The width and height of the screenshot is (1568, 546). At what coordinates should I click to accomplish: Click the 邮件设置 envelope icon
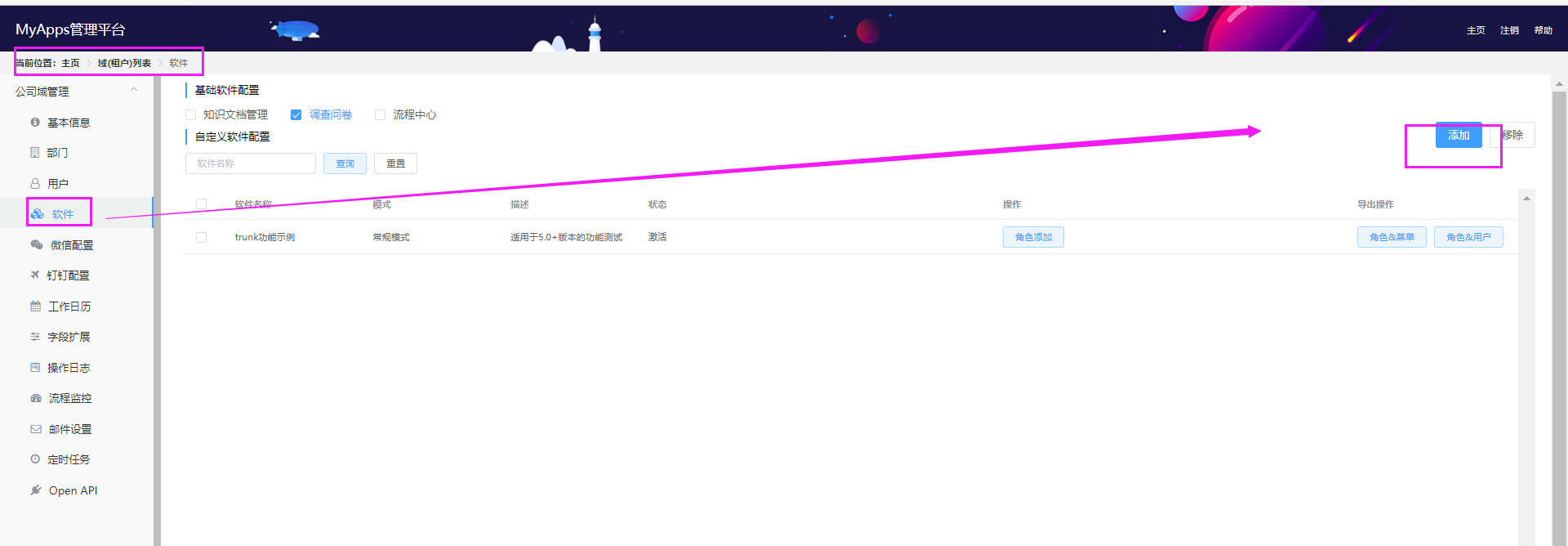point(36,429)
